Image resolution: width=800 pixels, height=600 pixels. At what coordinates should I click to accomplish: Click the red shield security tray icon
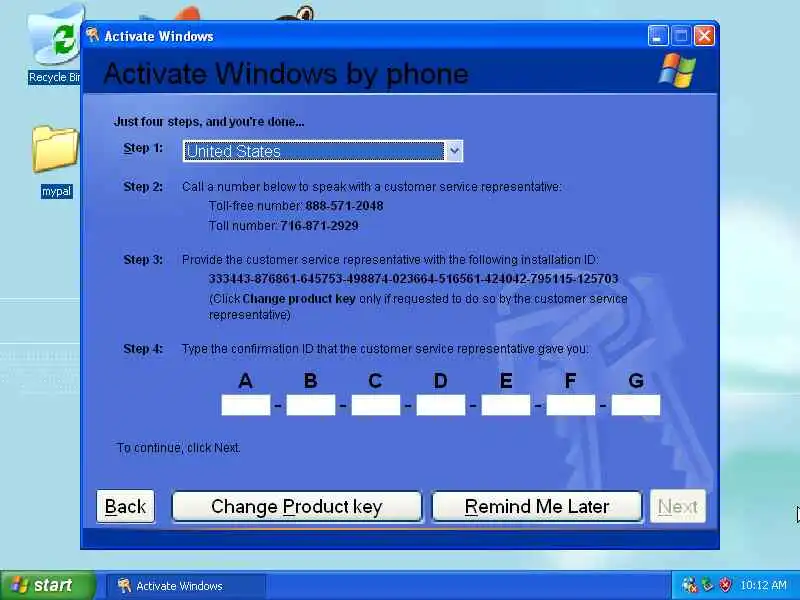(725, 585)
